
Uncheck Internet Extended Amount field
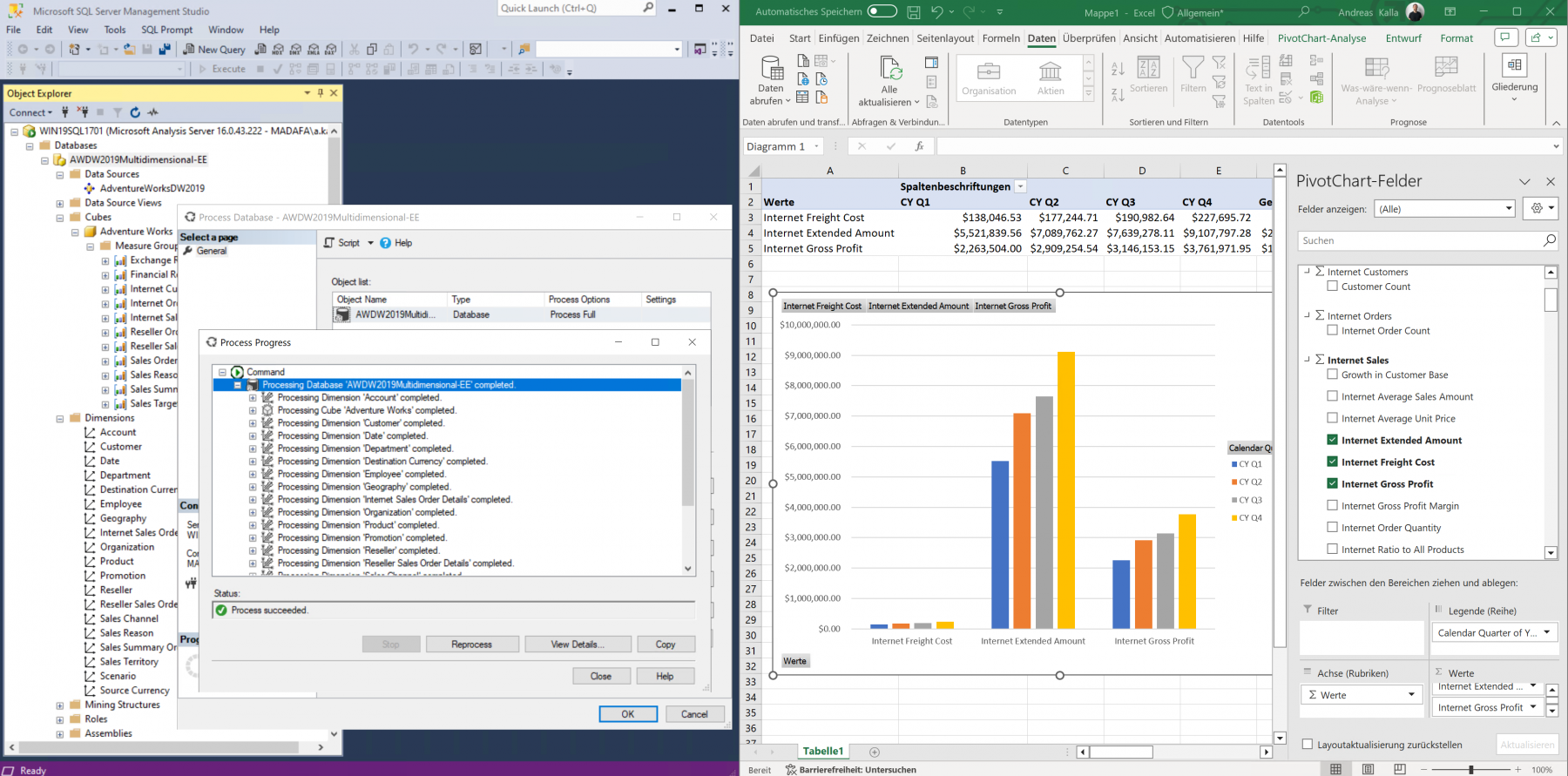1332,440
